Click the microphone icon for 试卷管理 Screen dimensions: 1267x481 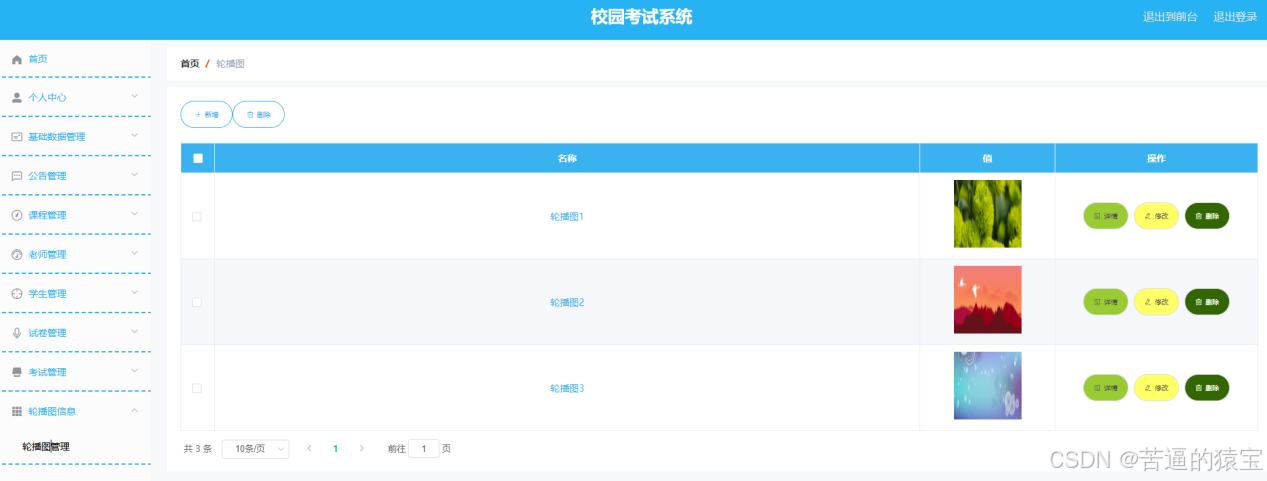tap(16, 333)
